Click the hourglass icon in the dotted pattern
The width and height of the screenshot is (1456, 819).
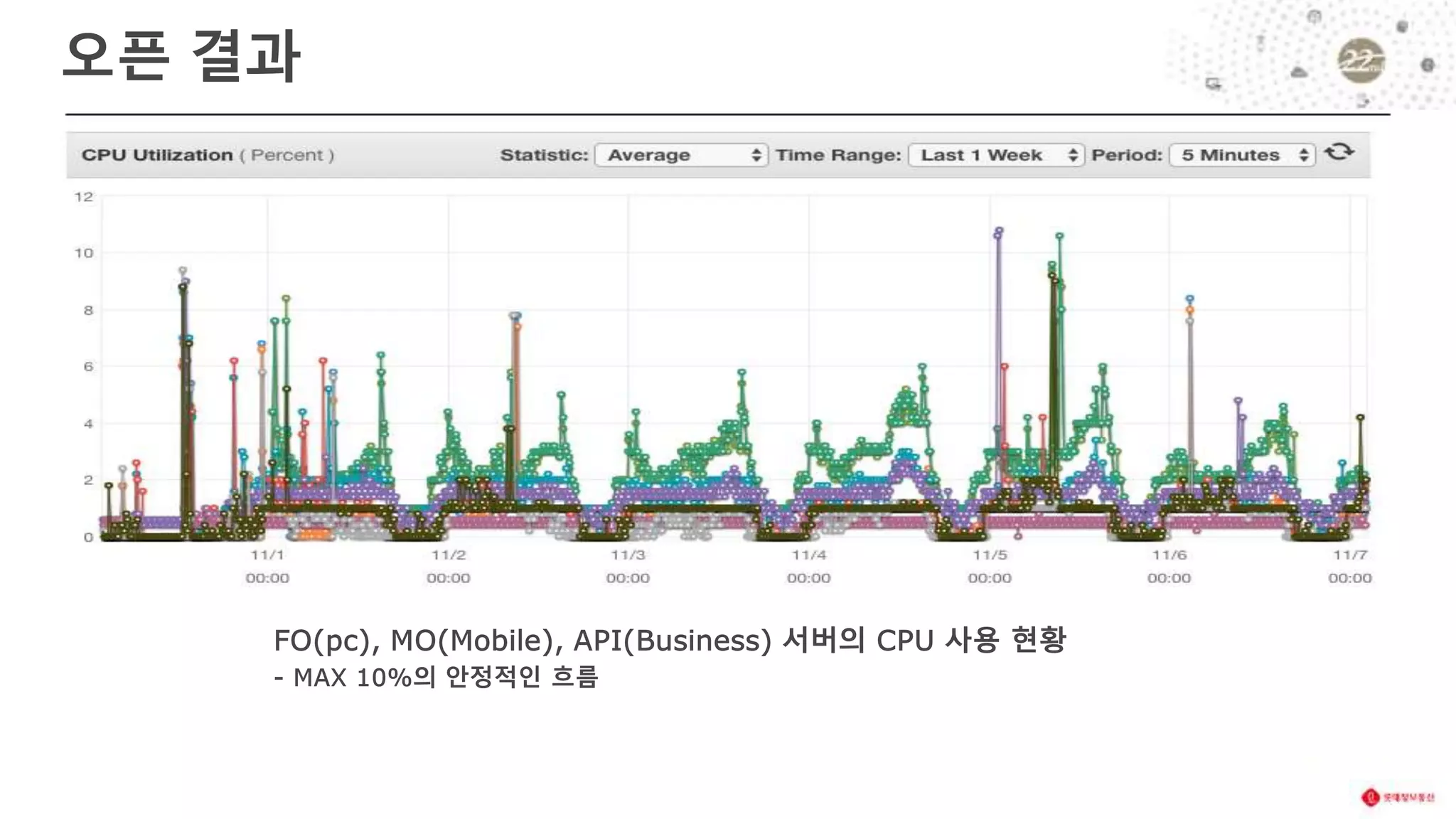(1260, 42)
